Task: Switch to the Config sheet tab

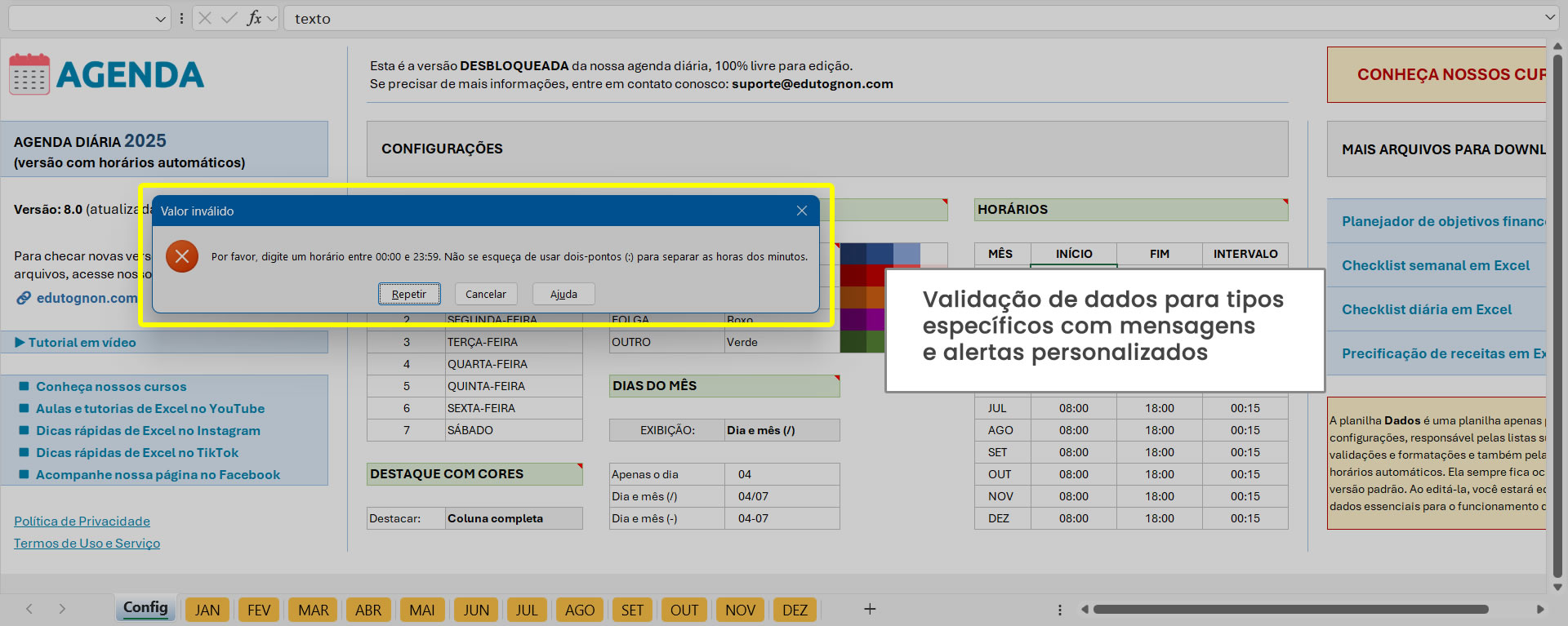Action: coord(145,608)
